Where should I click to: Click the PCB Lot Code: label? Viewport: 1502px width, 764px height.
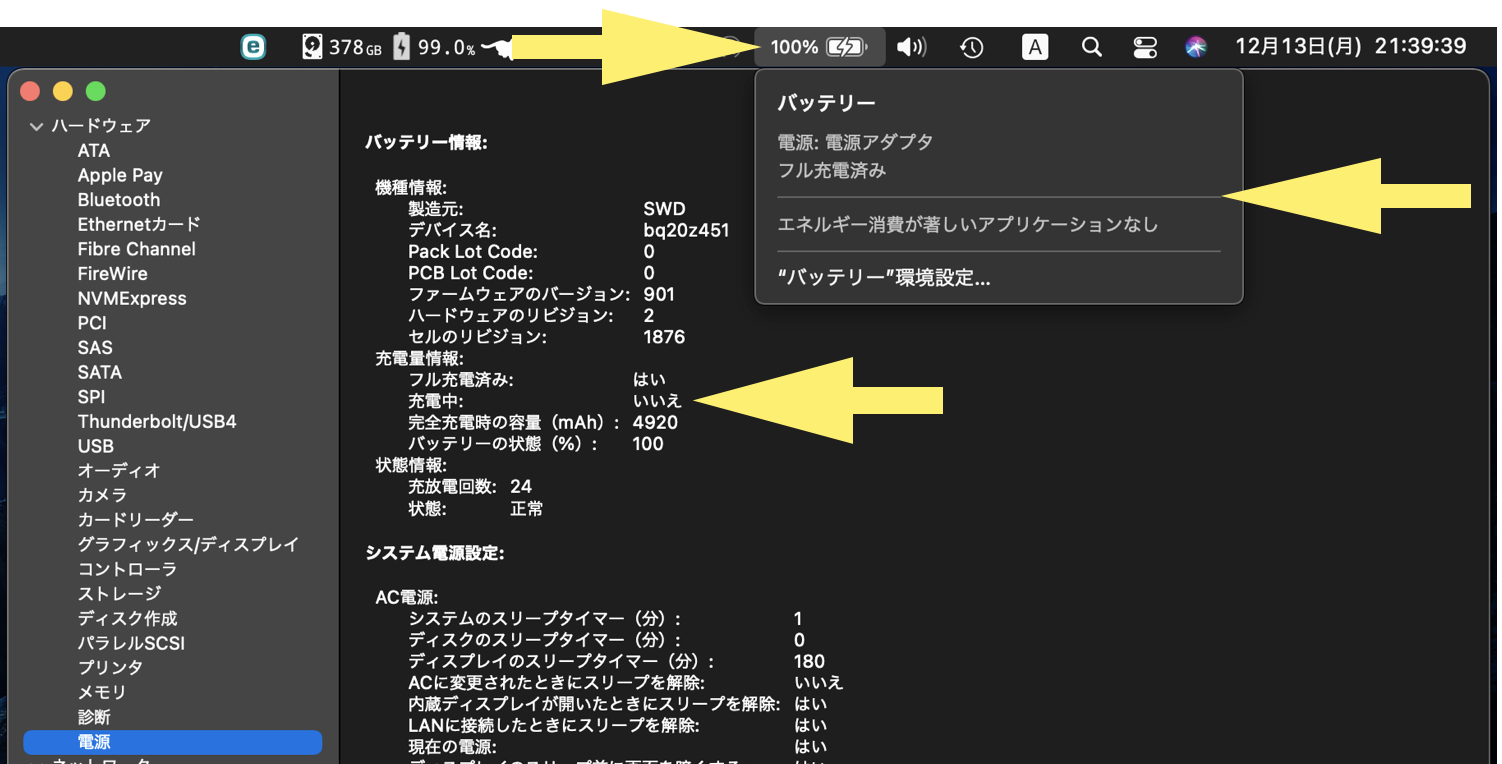tap(471, 273)
